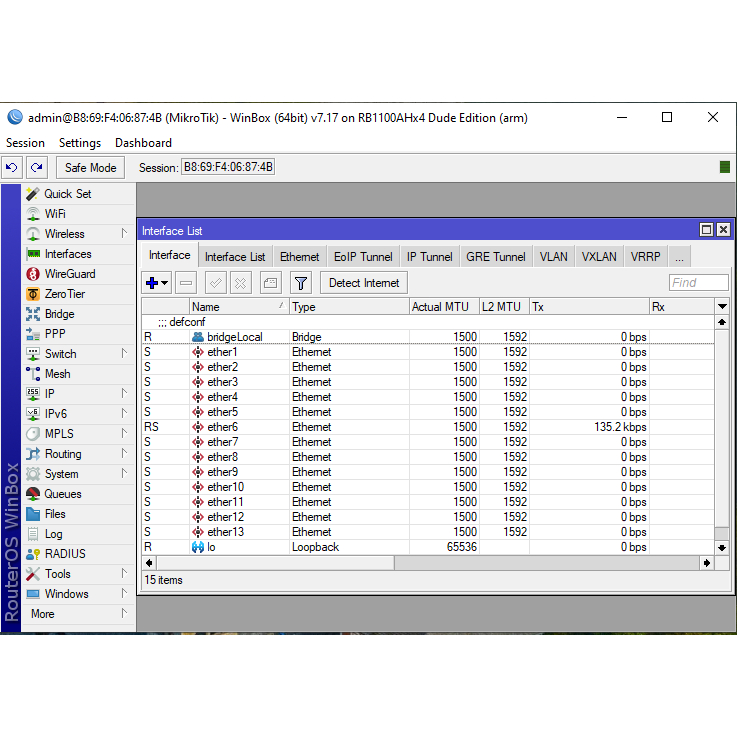737x737 pixels.
Task: Click the Detect Internet button
Action: [364, 283]
